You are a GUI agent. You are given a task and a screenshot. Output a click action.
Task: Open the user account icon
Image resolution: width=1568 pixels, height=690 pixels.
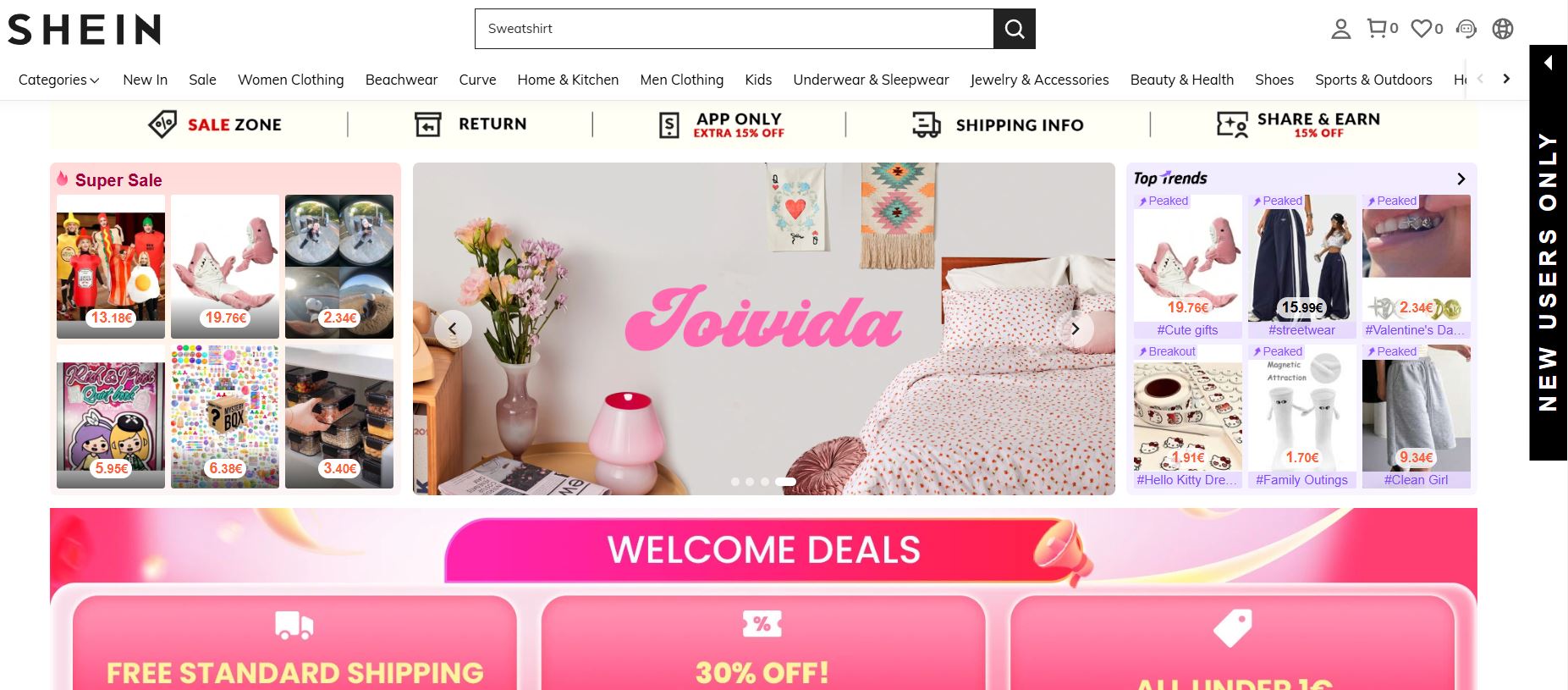(1340, 29)
